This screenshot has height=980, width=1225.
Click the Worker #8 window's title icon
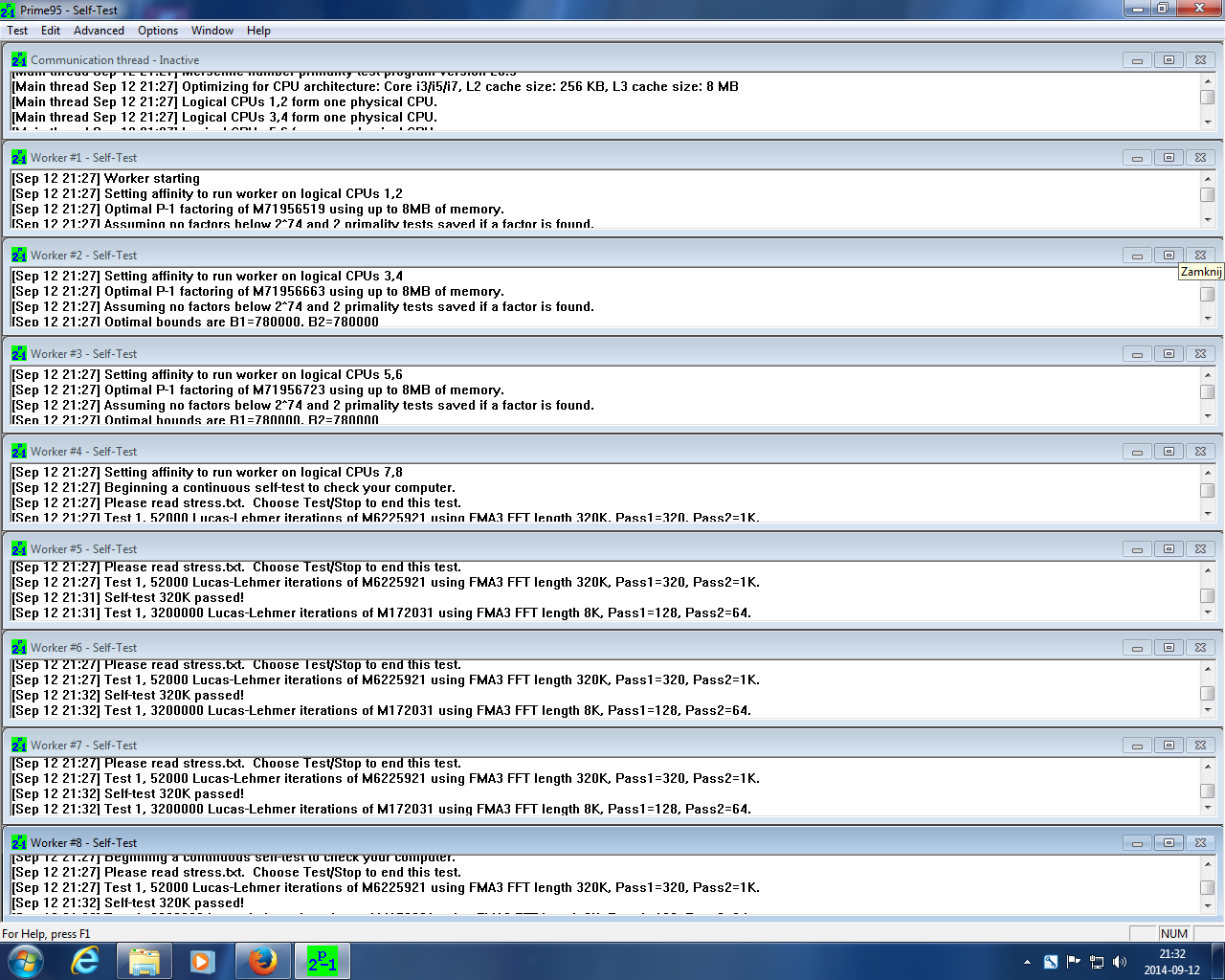(19, 842)
